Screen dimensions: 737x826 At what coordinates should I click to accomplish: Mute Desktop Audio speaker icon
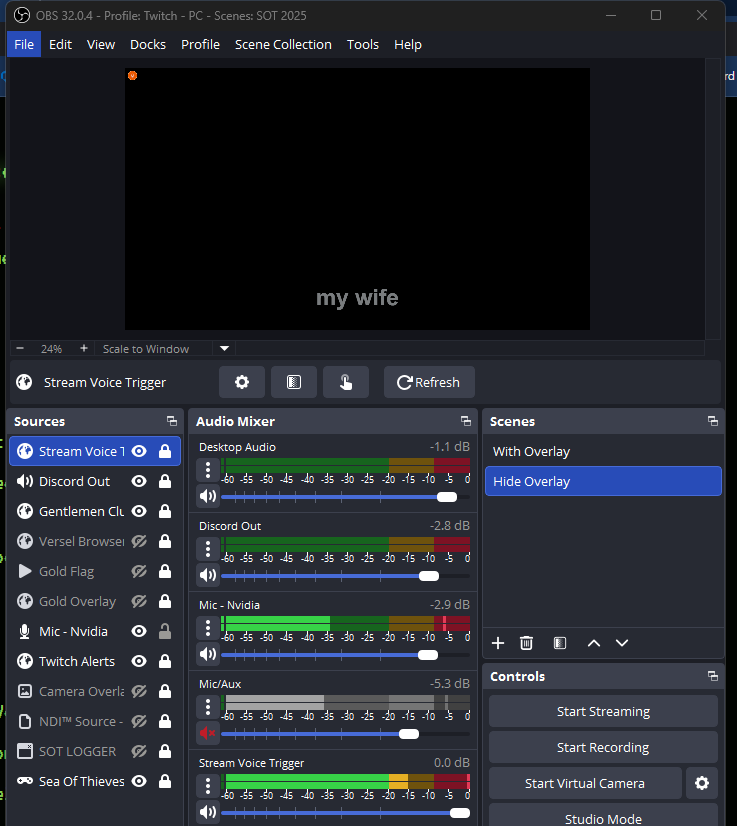click(208, 496)
